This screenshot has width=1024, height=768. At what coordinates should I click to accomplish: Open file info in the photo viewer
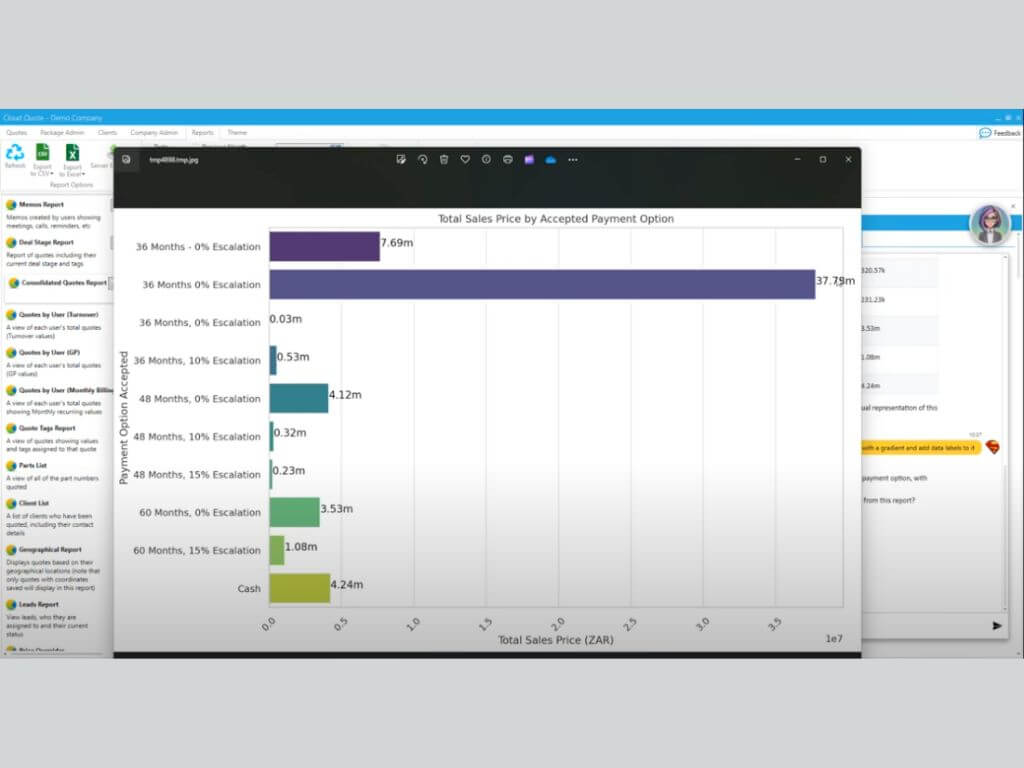[x=486, y=159]
